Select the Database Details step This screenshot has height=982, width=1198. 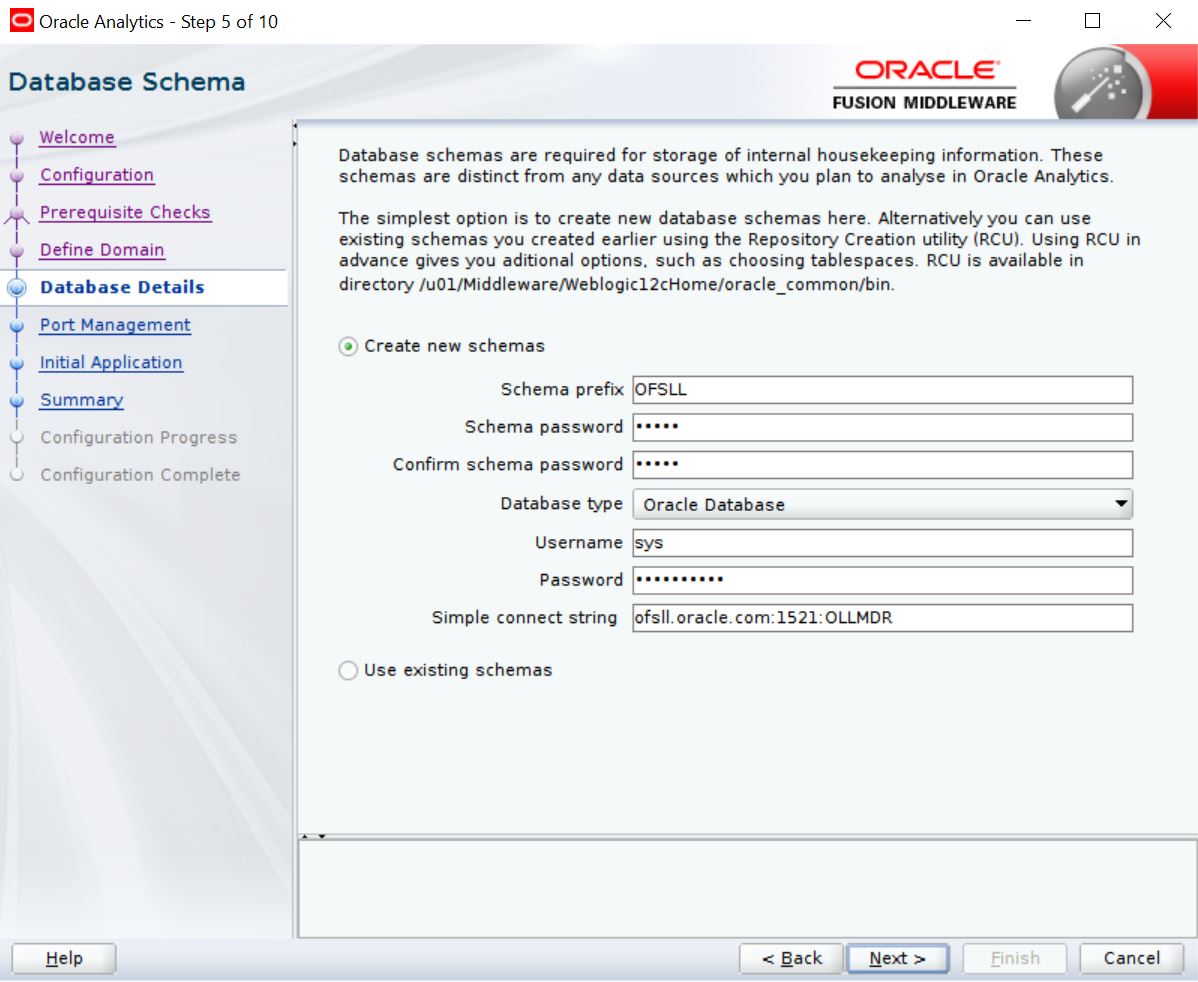click(122, 287)
